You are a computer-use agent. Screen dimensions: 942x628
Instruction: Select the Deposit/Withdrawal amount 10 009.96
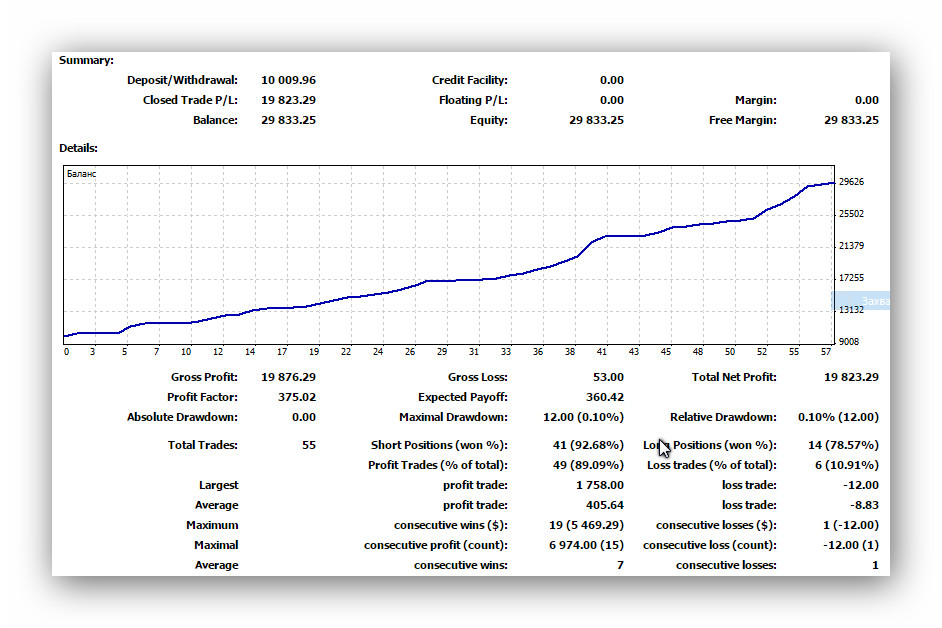[x=288, y=80]
